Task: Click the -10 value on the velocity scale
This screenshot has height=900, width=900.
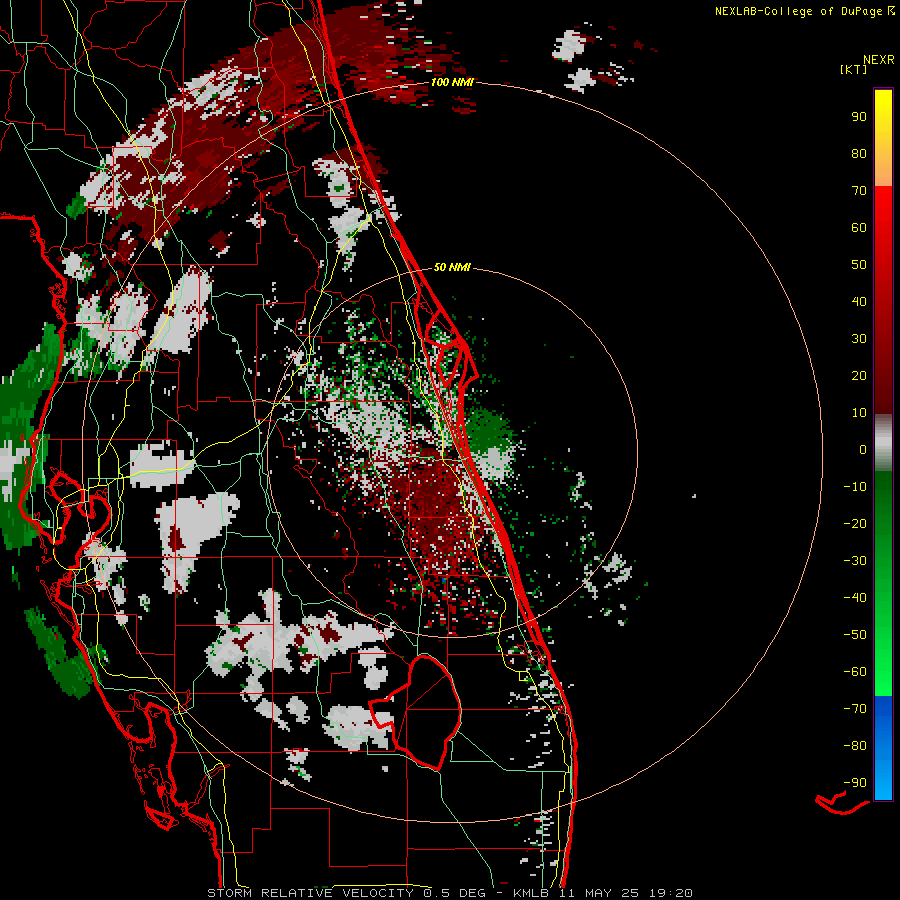Action: [x=855, y=487]
